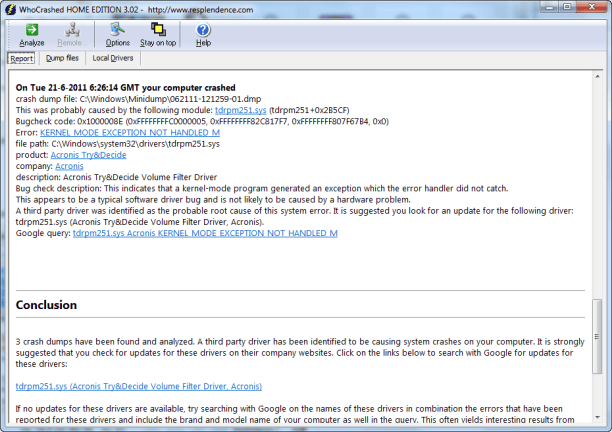Screen dimensions: 612x432
Task: Maximize the WhoCrashed window
Action: pos(568,7)
